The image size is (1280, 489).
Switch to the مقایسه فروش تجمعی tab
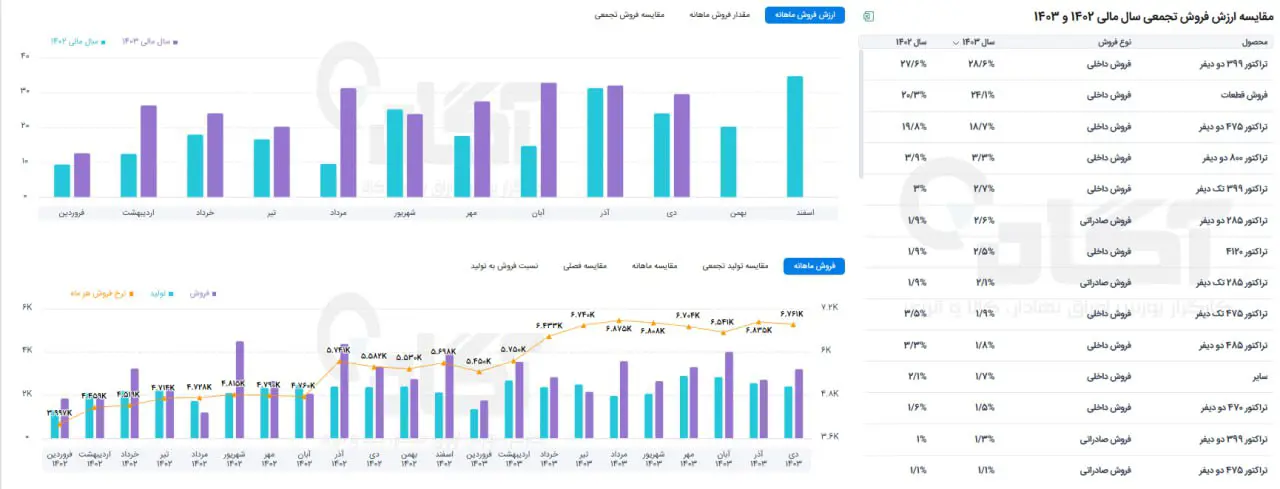tap(630, 15)
